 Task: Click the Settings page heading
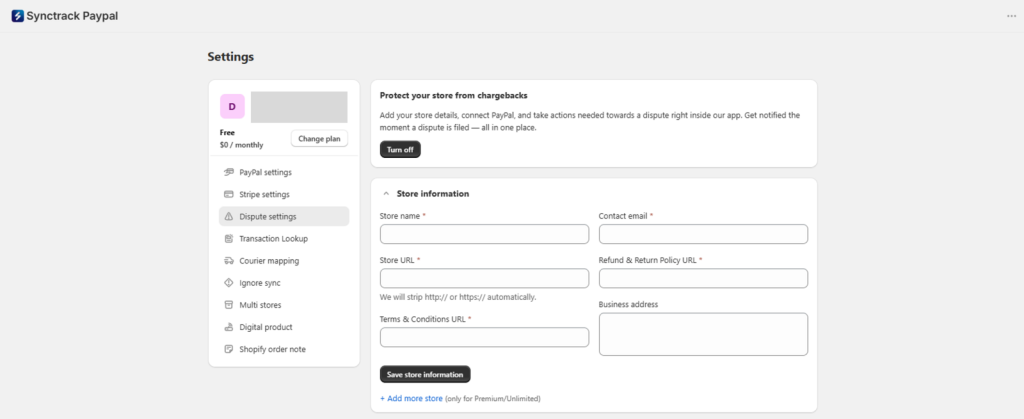pyautogui.click(x=231, y=57)
